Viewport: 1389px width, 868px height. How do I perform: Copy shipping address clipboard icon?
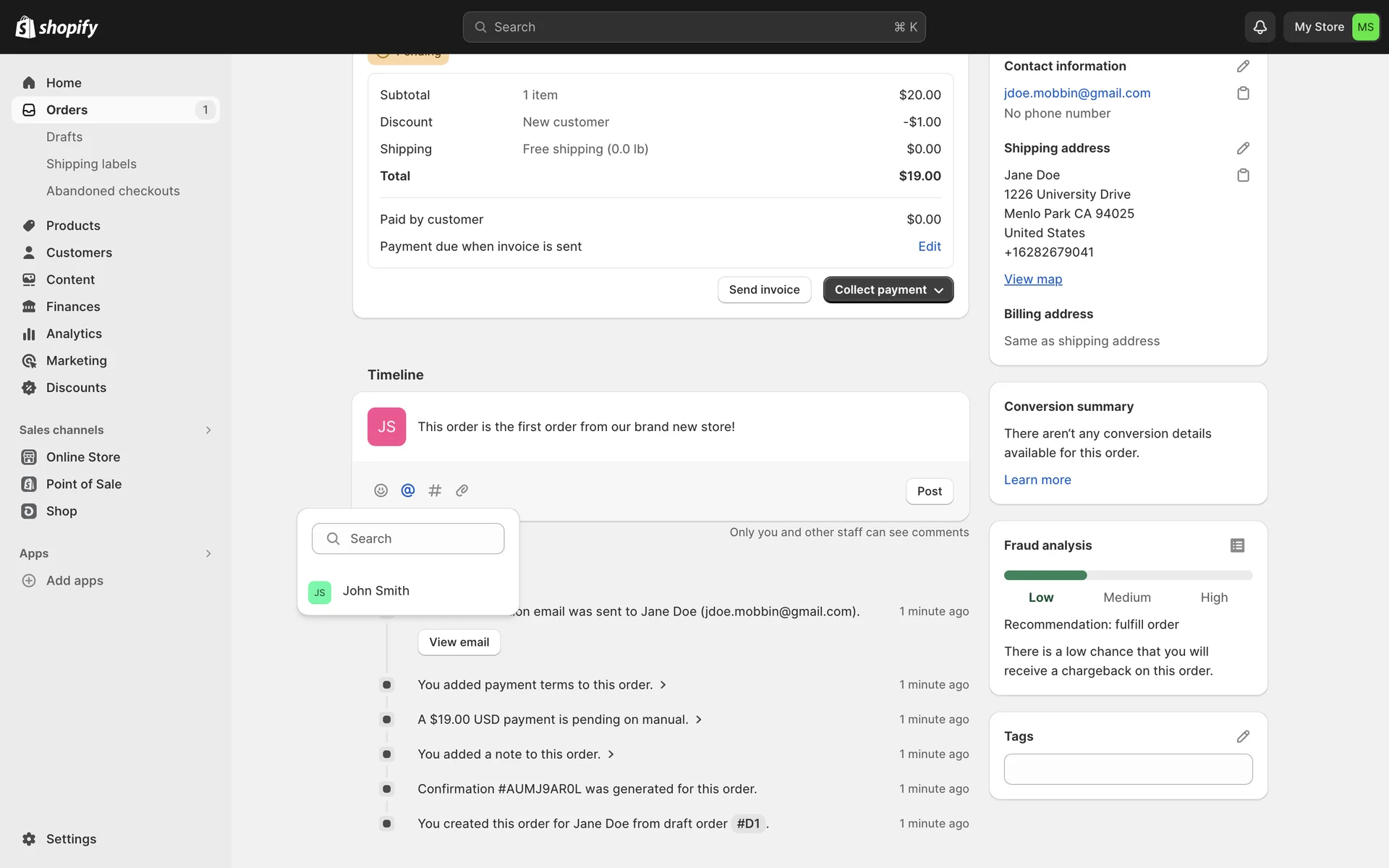click(x=1243, y=175)
